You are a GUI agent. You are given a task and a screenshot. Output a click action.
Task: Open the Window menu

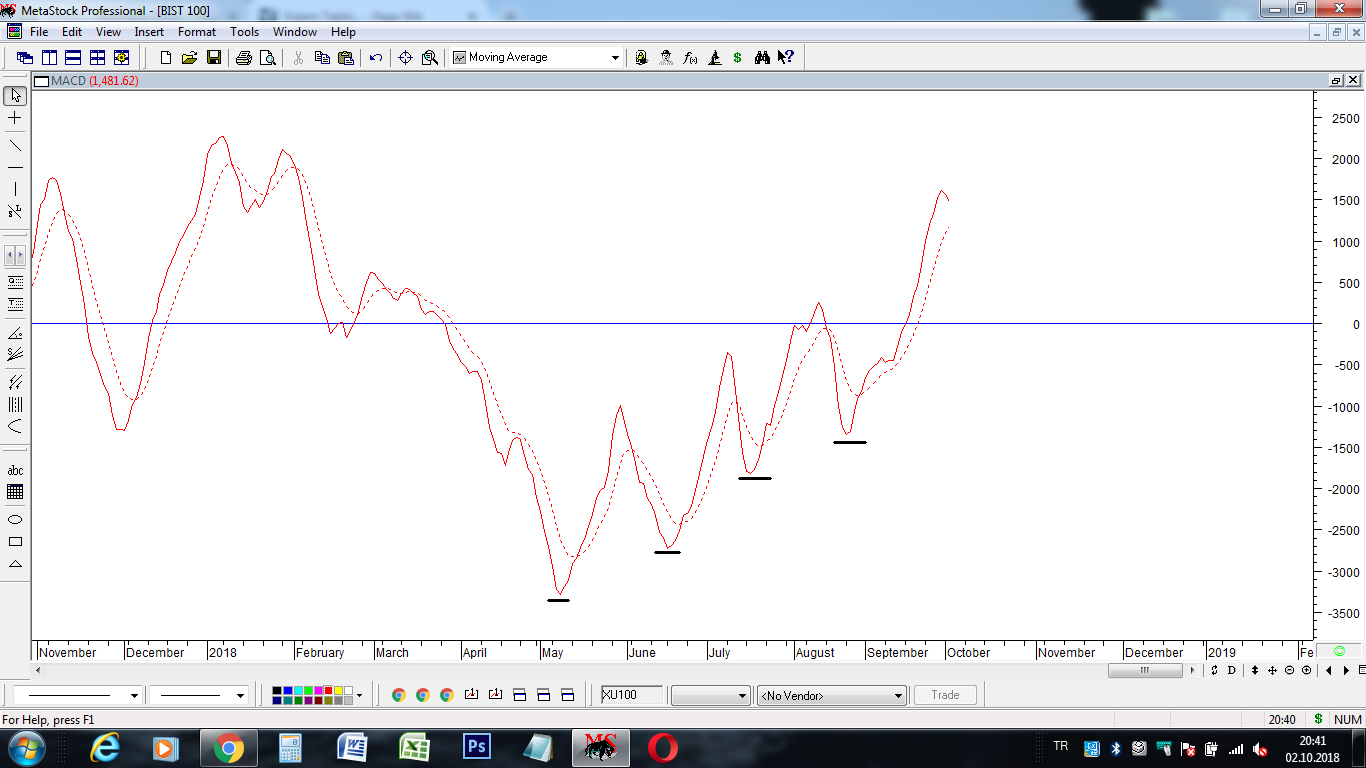pos(295,32)
